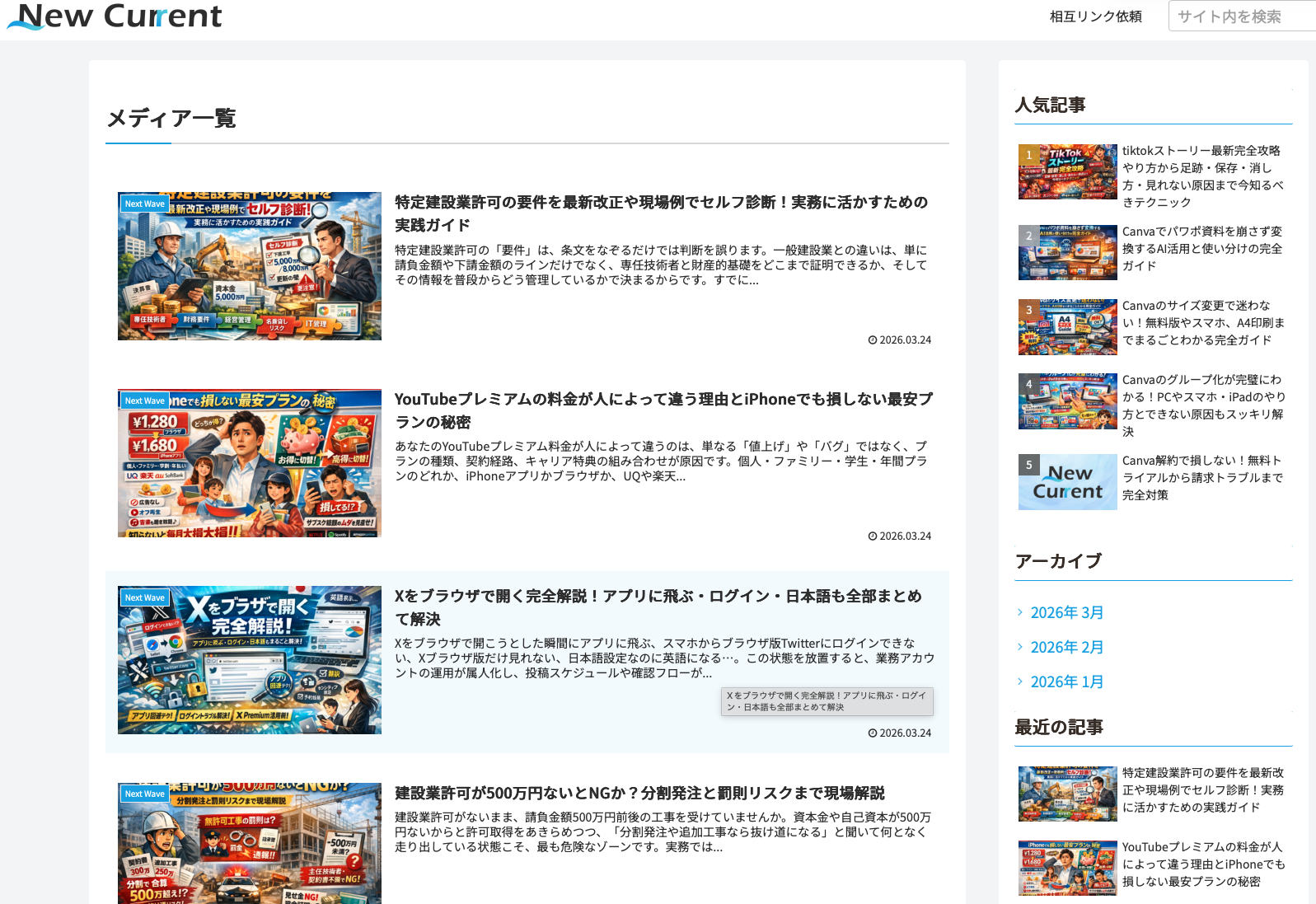This screenshot has width=1316, height=904.
Task: Expand the 2026年 3月 archive
Action: [x=1066, y=612]
